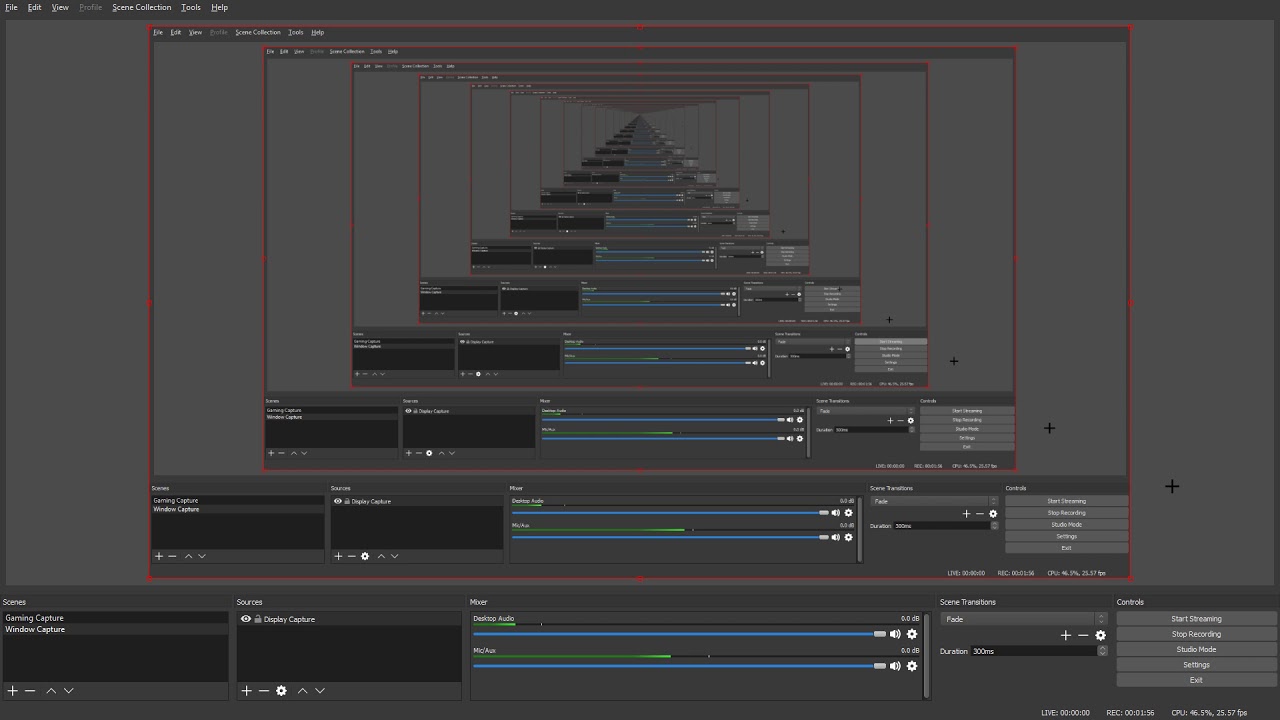1280x720 pixels.
Task: Click the Desktop Audio volume slider handle
Action: click(x=879, y=634)
